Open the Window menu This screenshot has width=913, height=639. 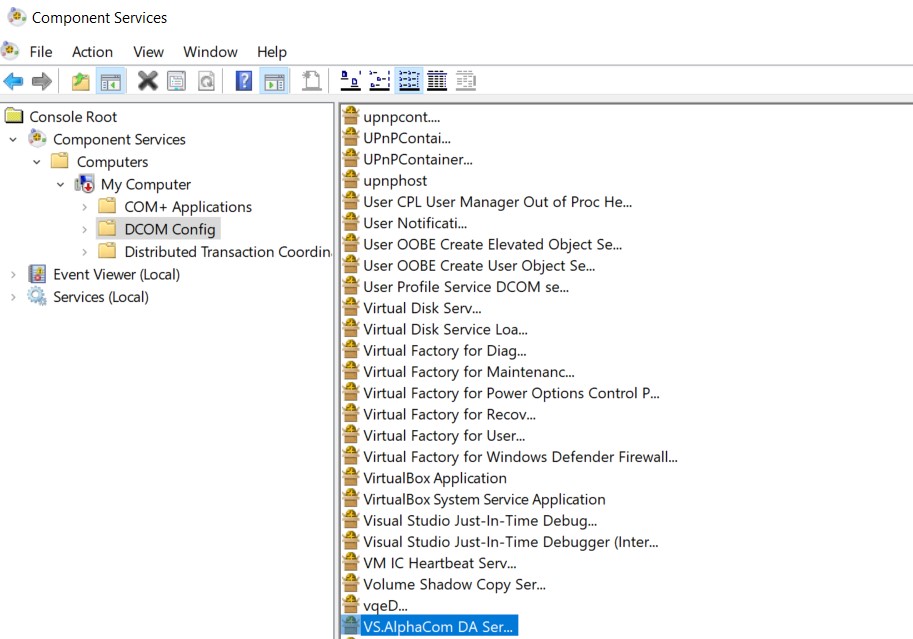click(x=210, y=52)
